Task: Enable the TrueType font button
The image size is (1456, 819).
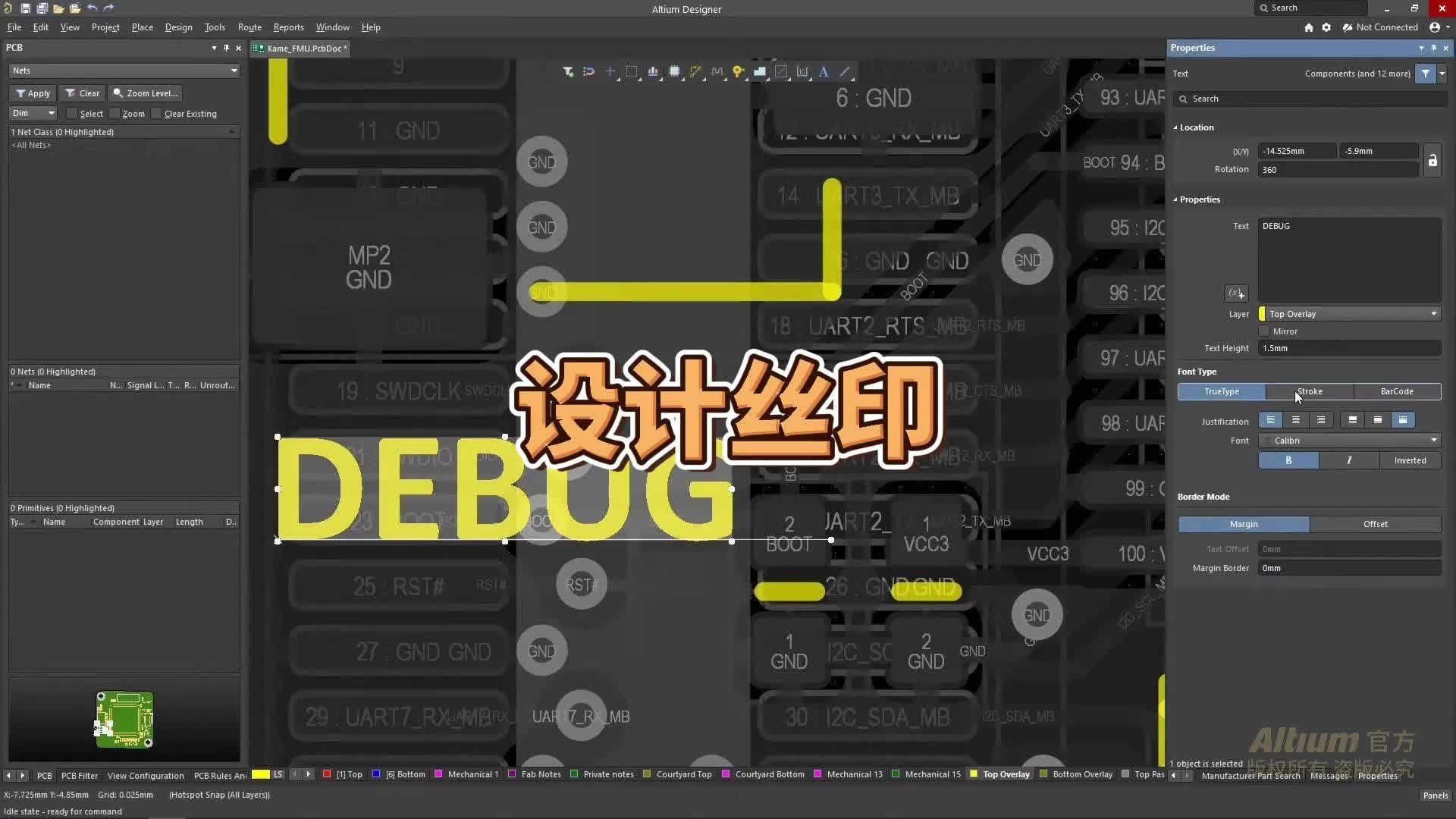Action: pyautogui.click(x=1221, y=391)
